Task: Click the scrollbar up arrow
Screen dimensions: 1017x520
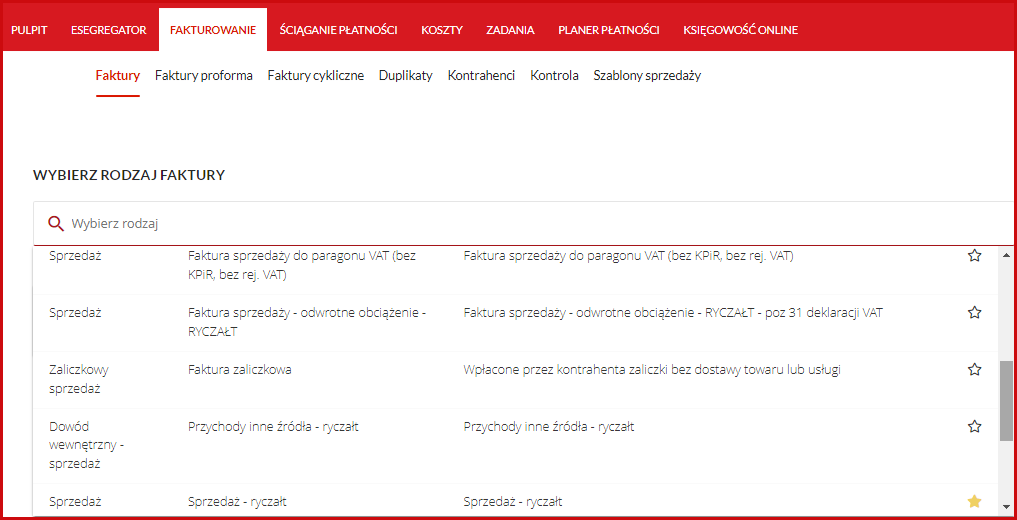Action: (x=1006, y=254)
